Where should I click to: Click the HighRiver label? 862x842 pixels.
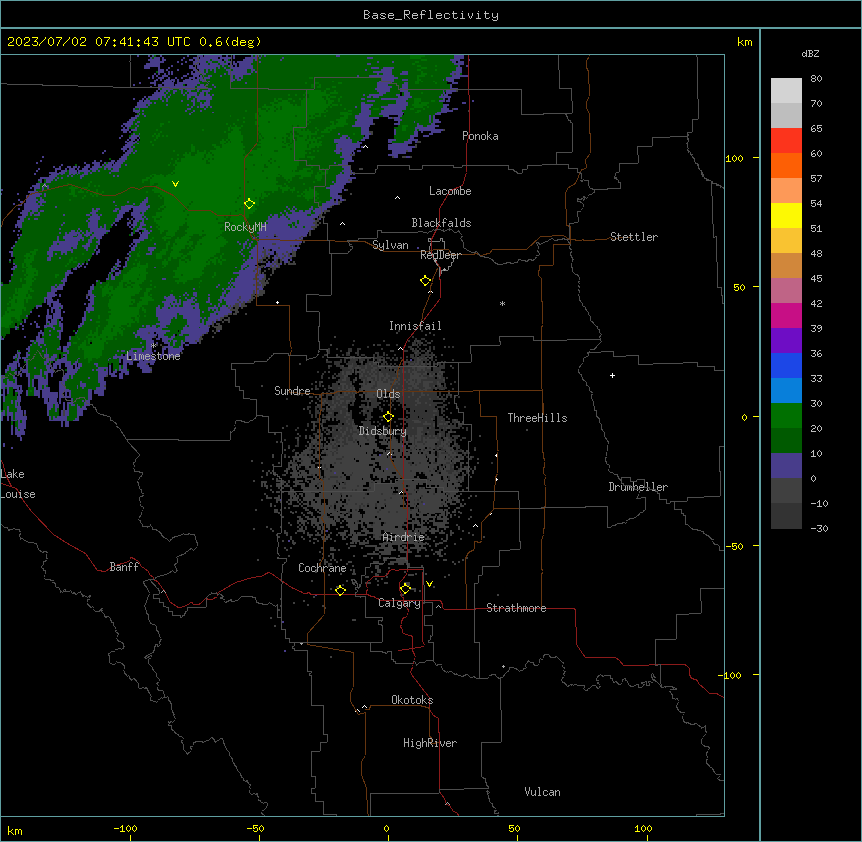point(430,743)
